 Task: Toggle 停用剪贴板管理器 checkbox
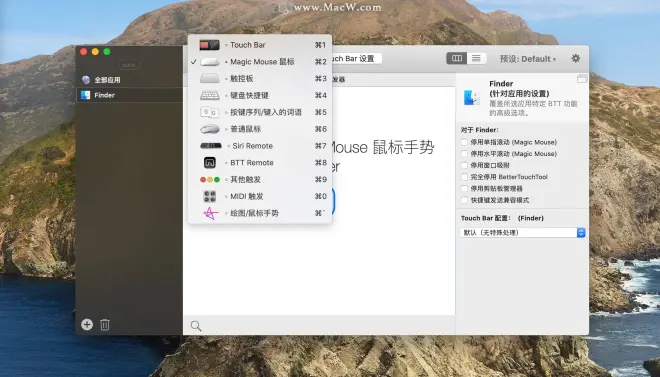click(x=464, y=188)
